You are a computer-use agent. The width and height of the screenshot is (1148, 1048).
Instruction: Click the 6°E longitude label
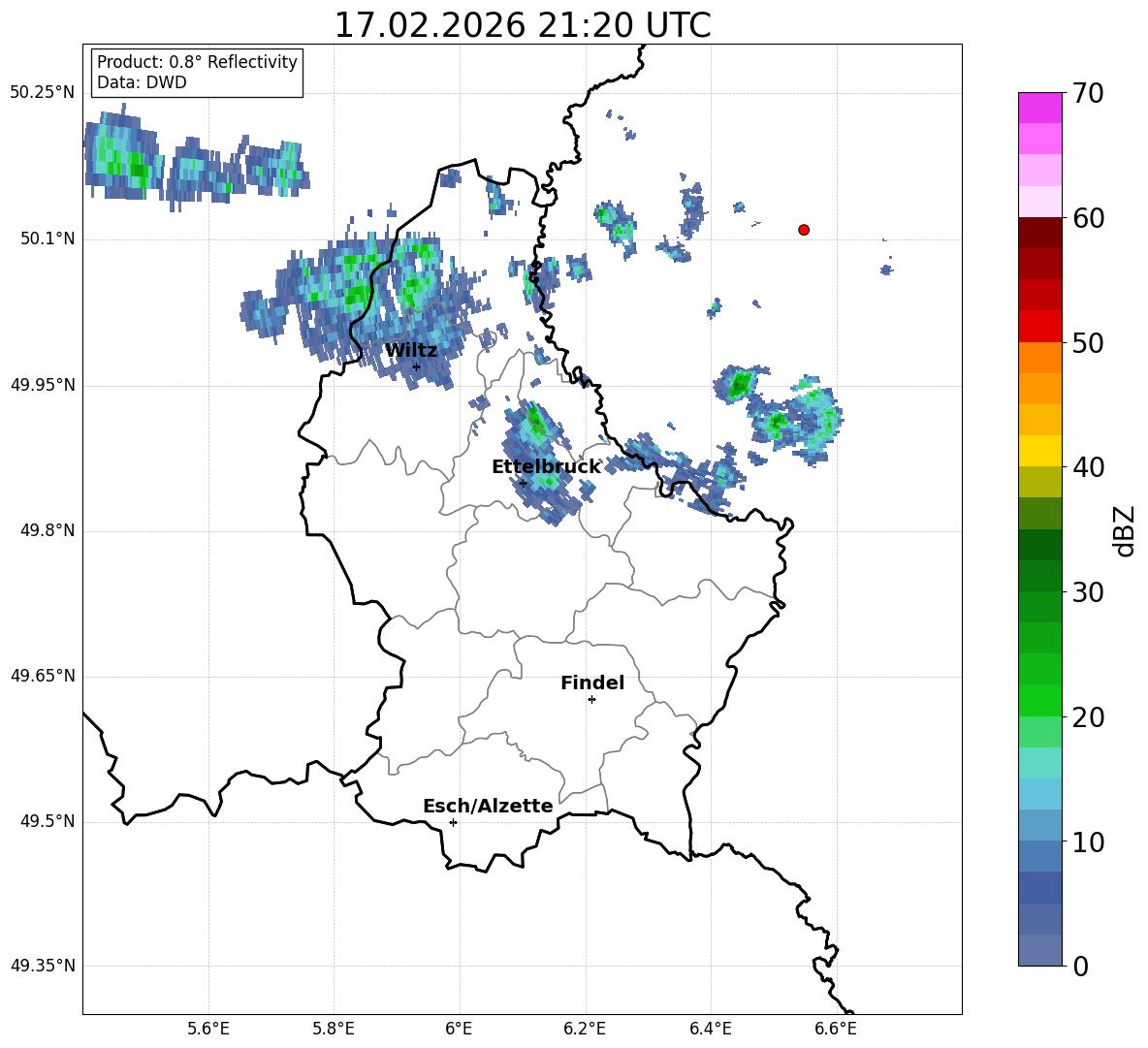459,1029
